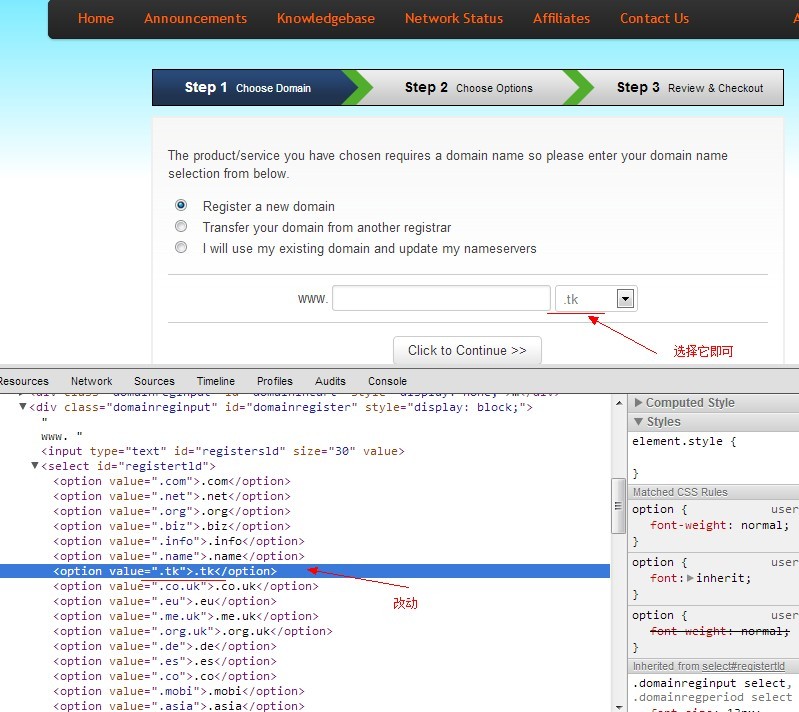Click Step 1 Choose Domain step
Screen dimensions: 799x712
[x=248, y=88]
